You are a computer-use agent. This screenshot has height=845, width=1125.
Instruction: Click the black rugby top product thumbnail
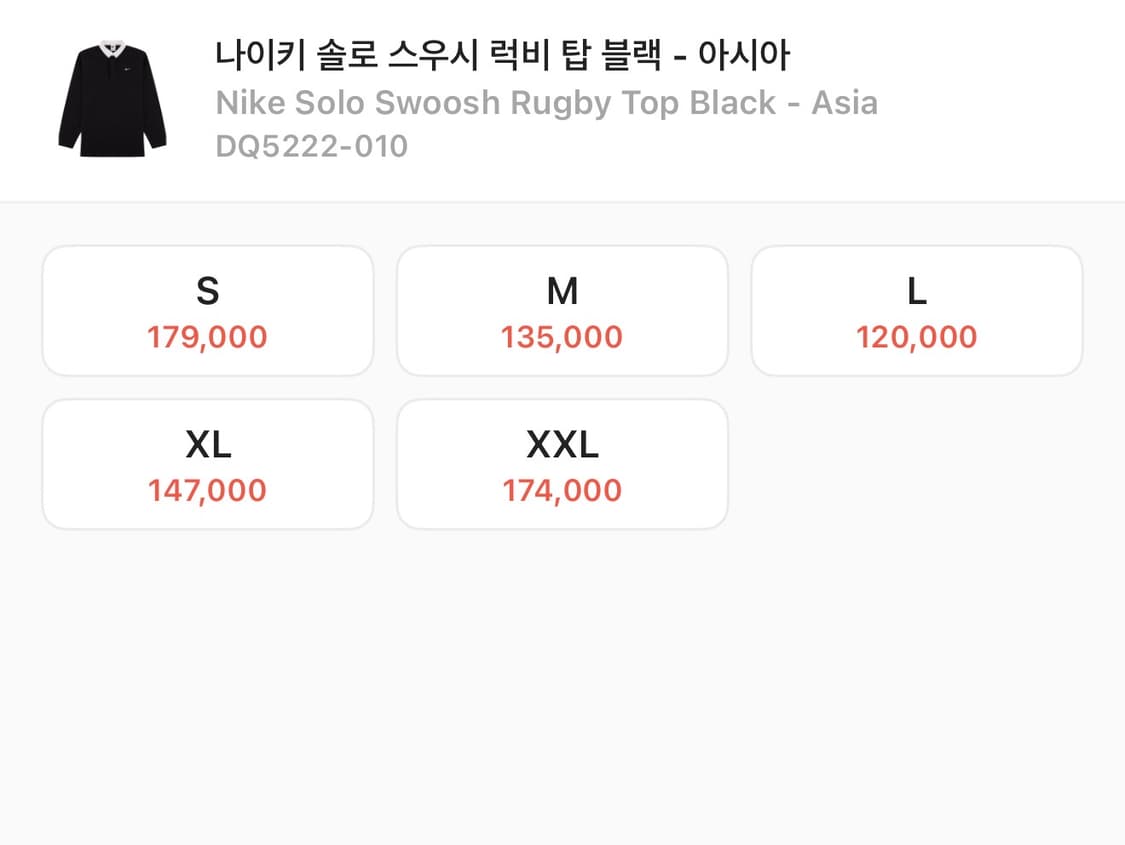[x=110, y=97]
